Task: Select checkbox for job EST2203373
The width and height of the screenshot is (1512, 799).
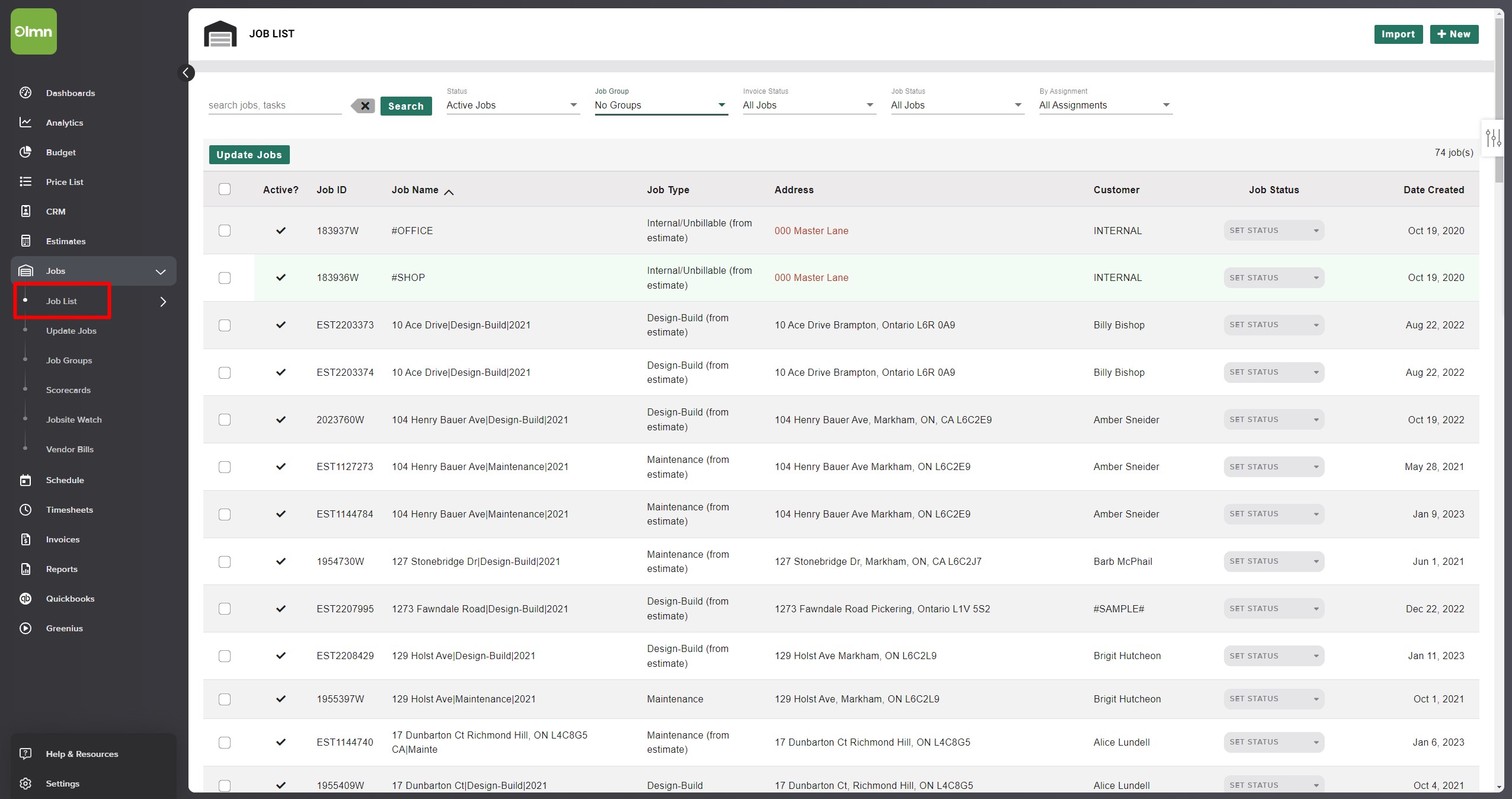Action: (x=225, y=325)
